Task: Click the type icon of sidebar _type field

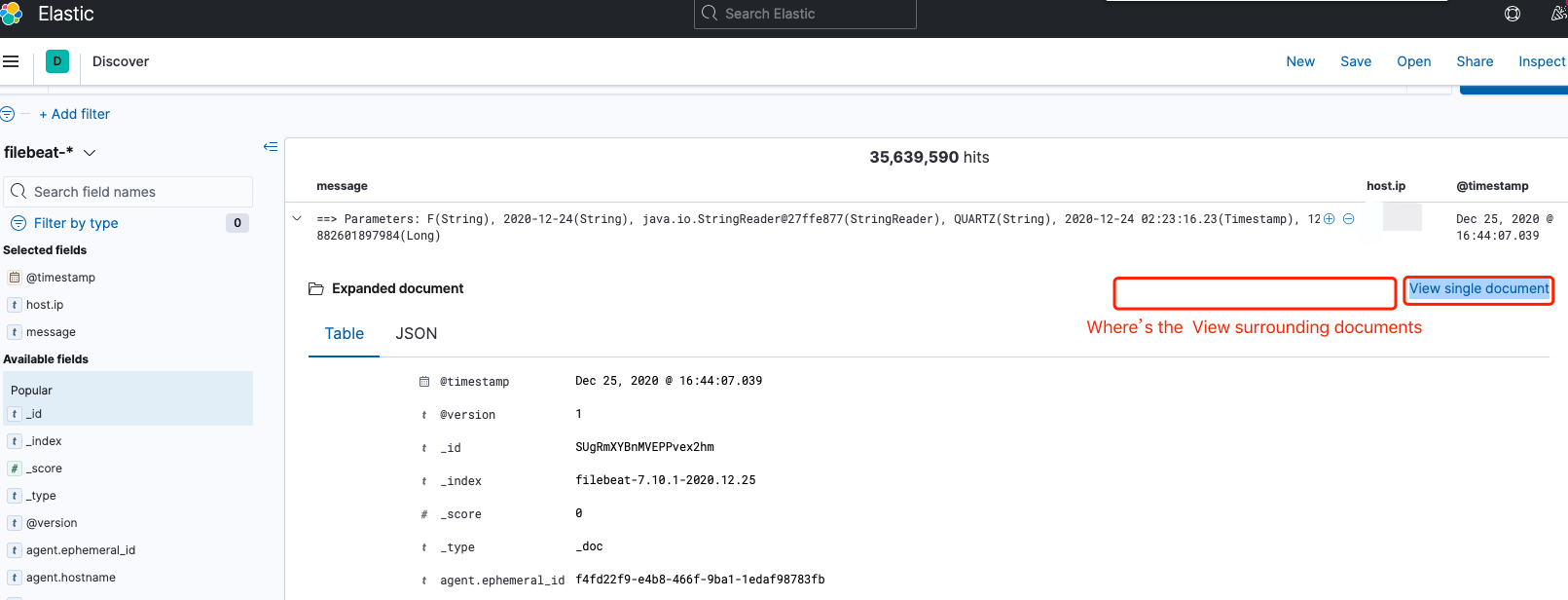Action: (15, 496)
